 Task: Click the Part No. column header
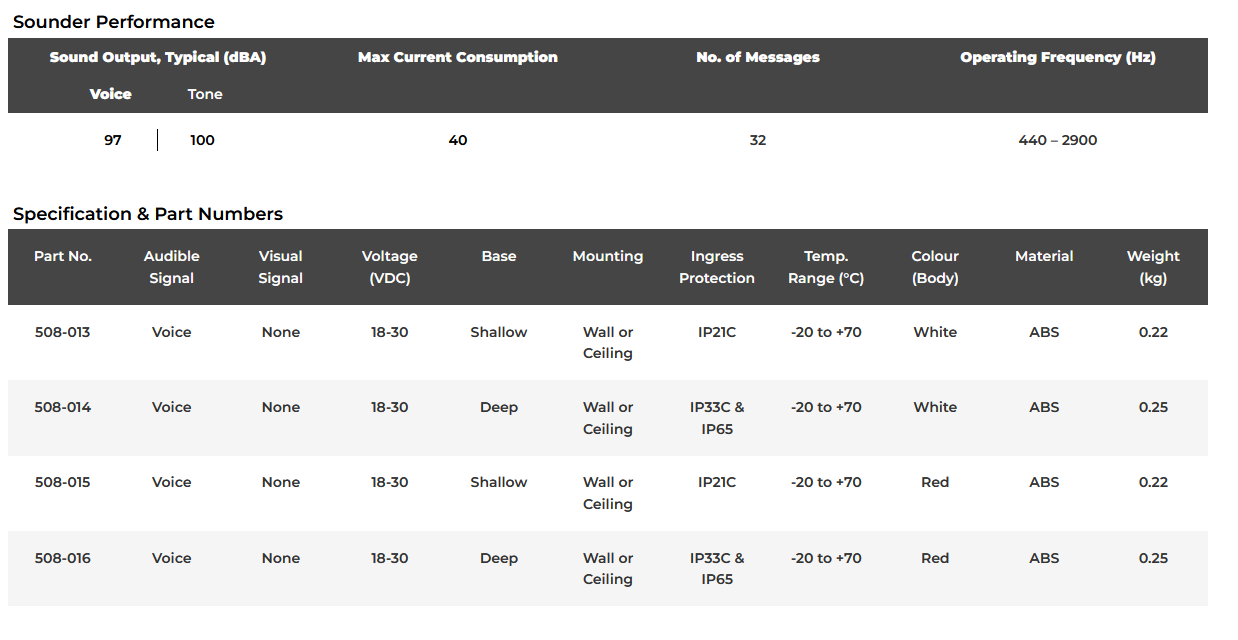[63, 256]
